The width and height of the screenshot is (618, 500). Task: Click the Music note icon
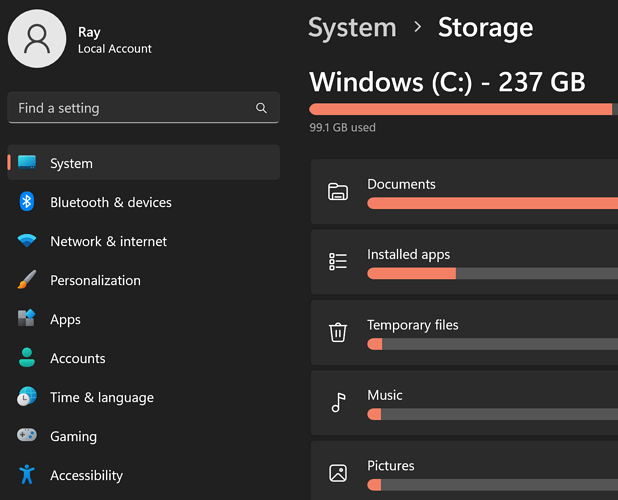338,402
